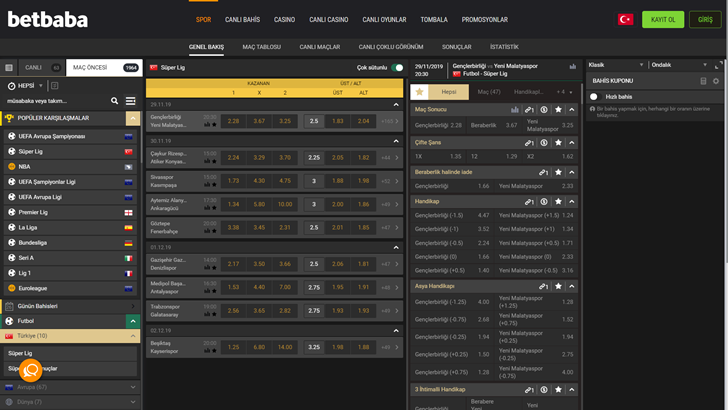The width and height of the screenshot is (728, 410).
Task: Toggle the Çok sütunlu switch
Action: point(397,67)
